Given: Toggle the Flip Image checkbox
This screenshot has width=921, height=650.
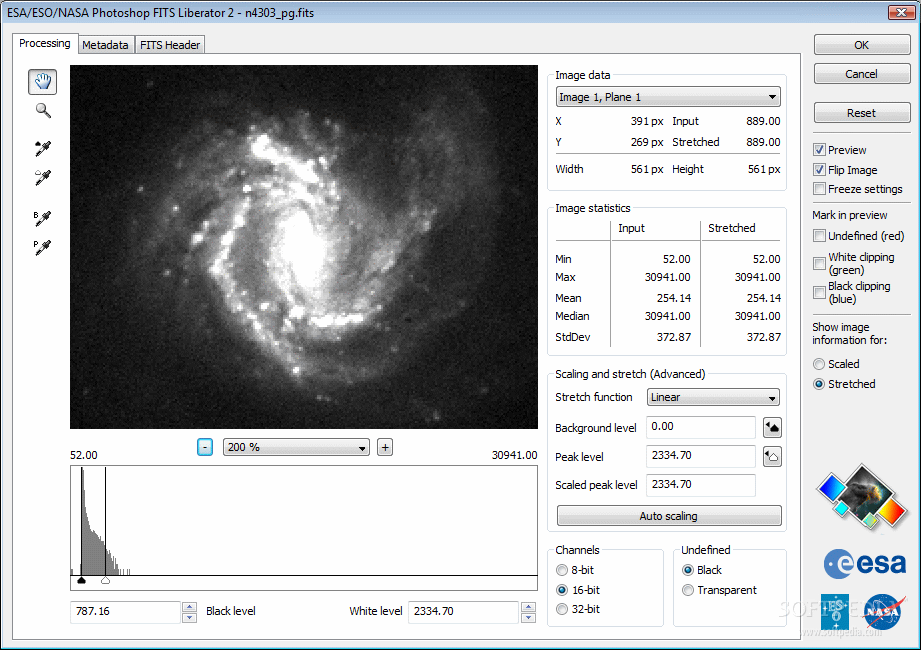Looking at the screenshot, I should click(819, 170).
